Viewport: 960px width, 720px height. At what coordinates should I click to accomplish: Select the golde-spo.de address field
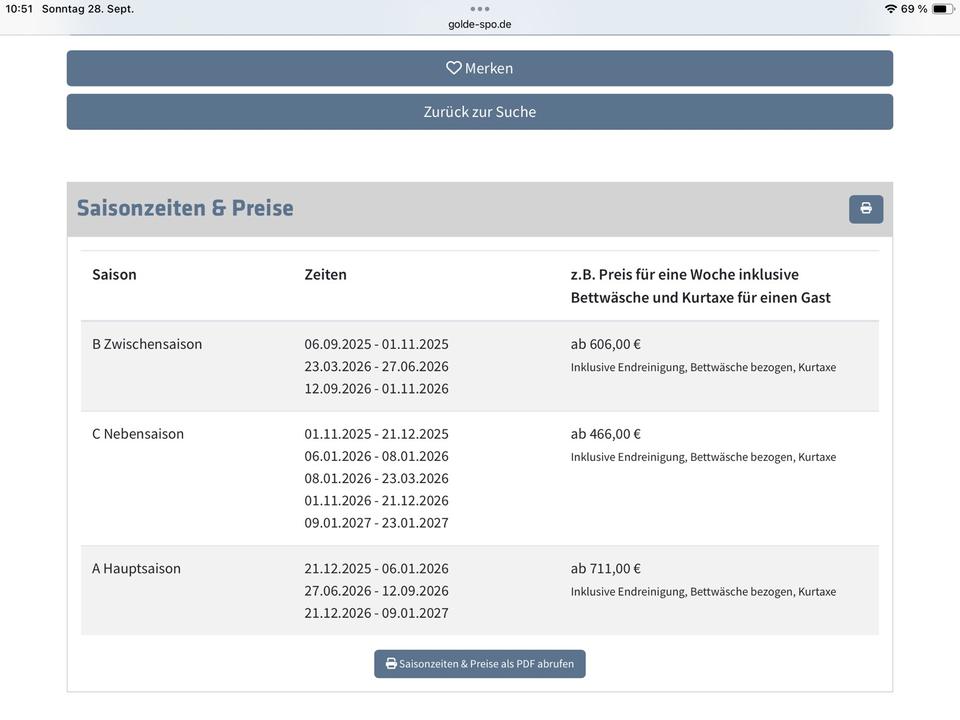(x=480, y=24)
